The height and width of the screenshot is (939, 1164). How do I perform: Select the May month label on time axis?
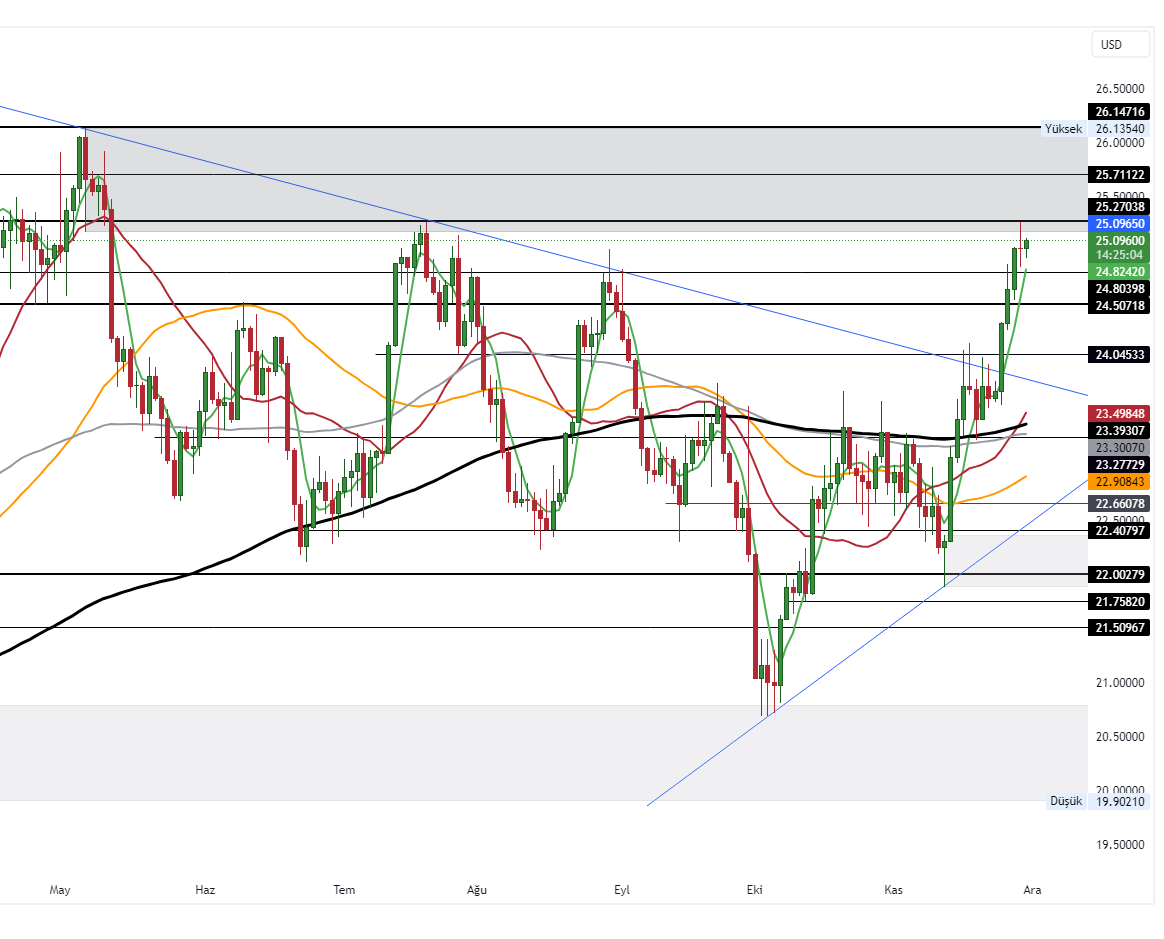(x=59, y=889)
